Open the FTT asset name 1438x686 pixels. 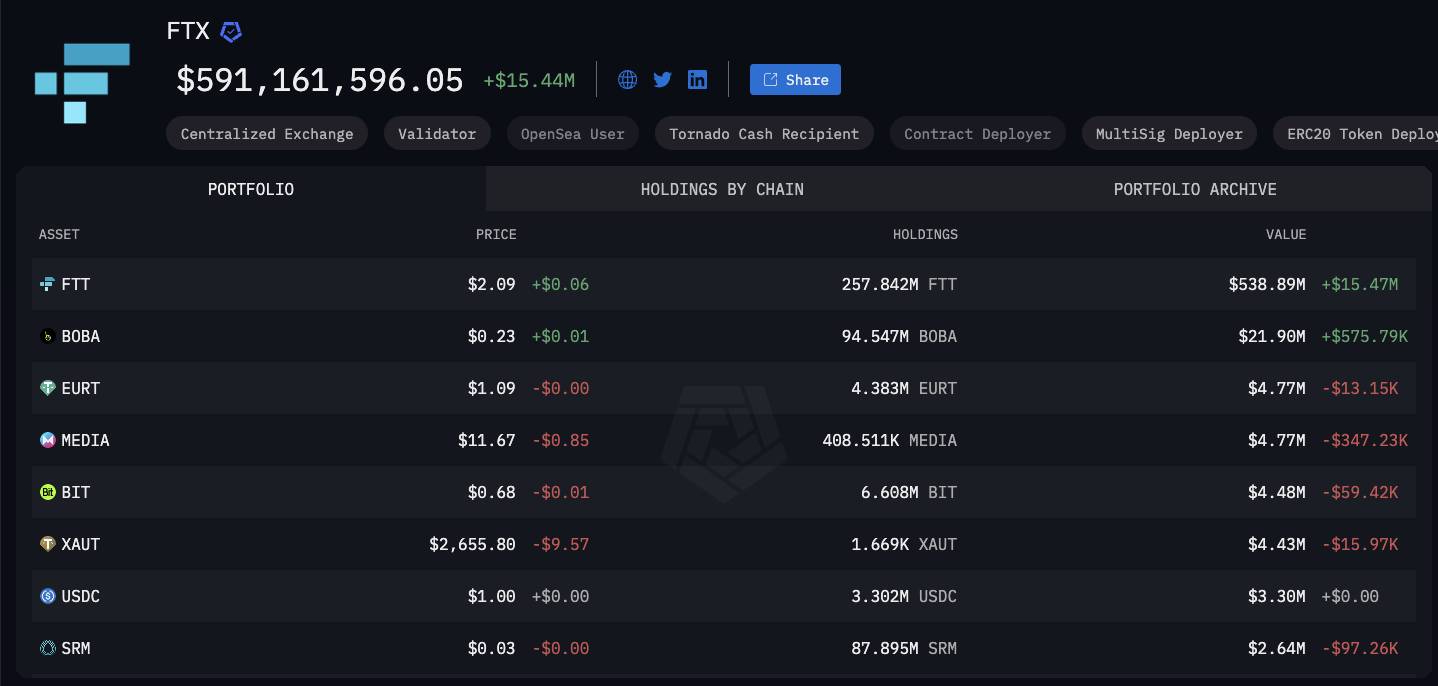76,284
